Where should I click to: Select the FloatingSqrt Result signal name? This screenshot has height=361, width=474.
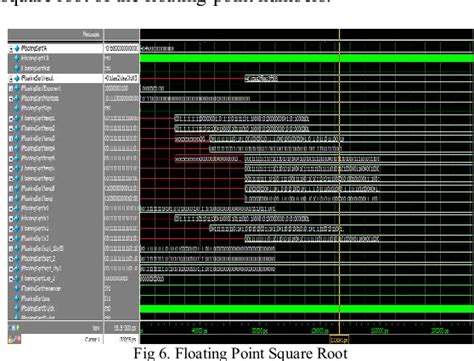(x=37, y=79)
